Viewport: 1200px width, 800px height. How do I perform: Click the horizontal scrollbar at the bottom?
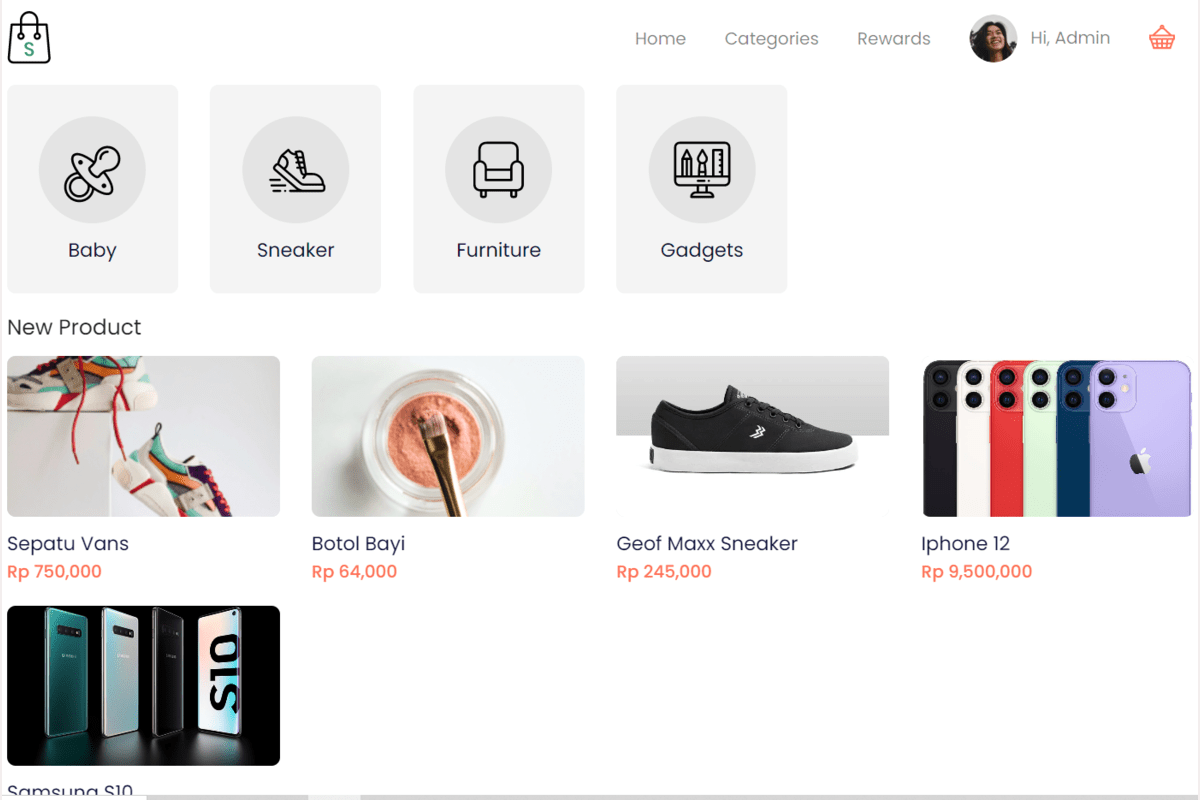coord(334,797)
